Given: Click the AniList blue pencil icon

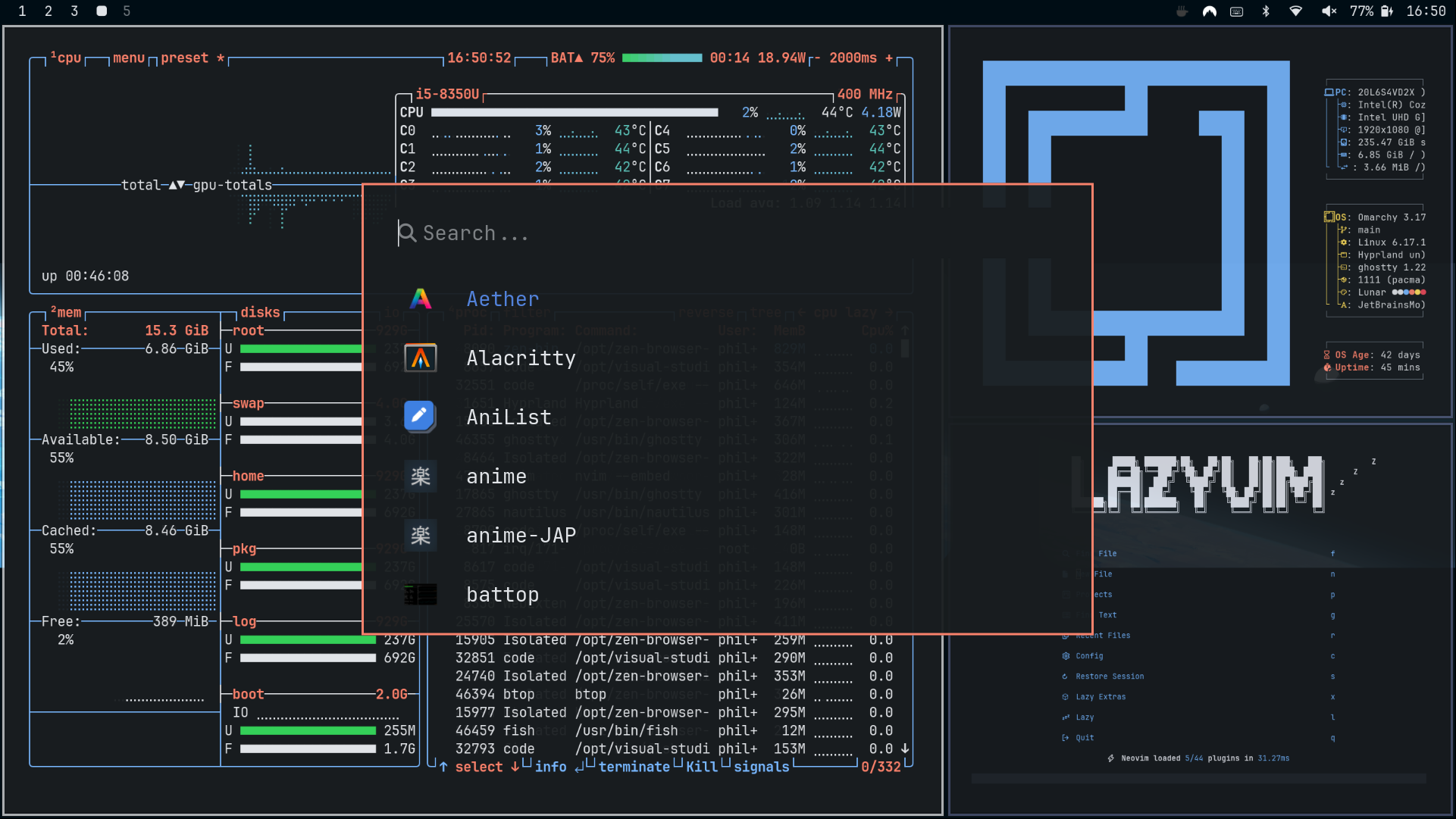Looking at the screenshot, I should (x=420, y=417).
